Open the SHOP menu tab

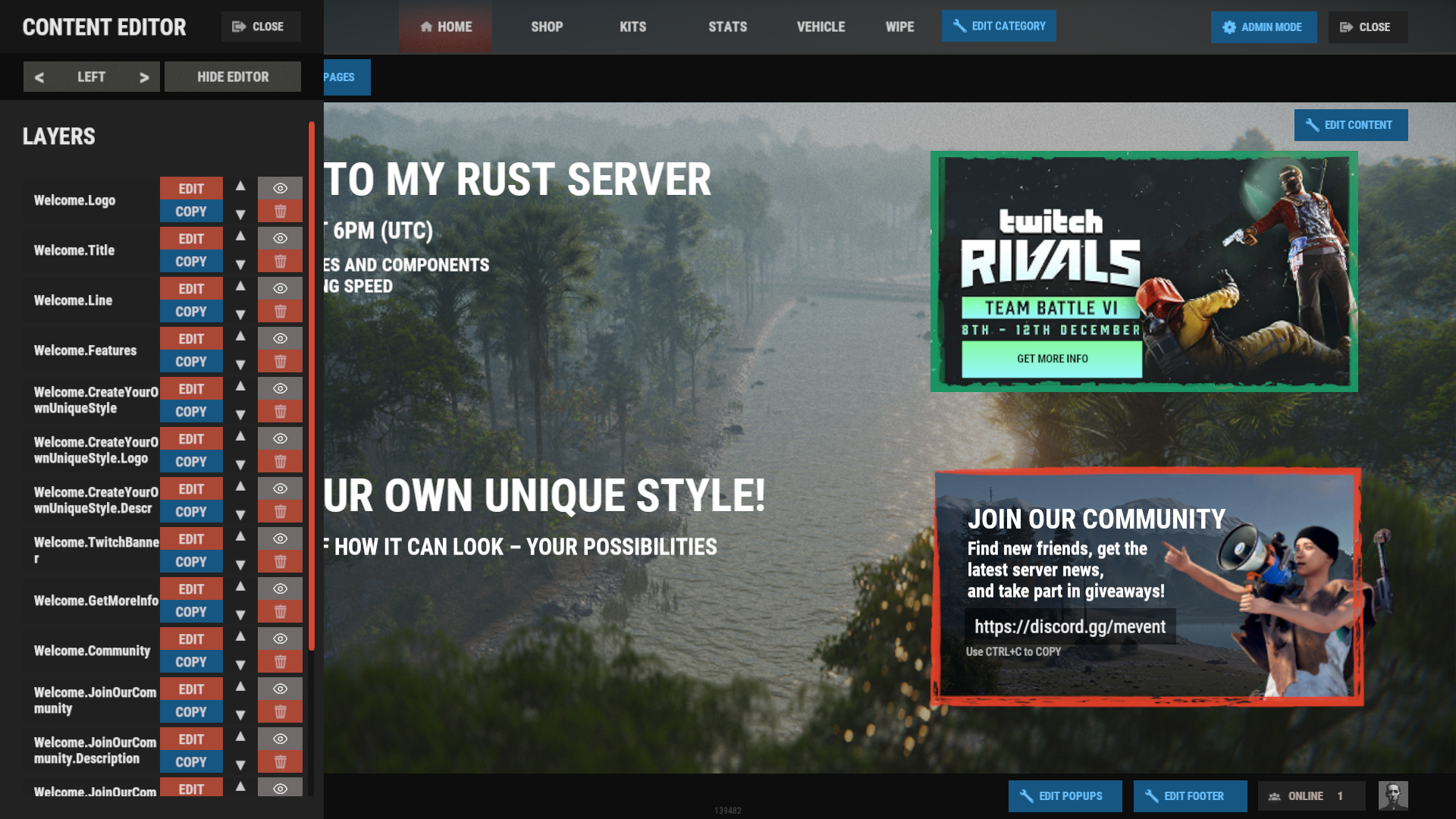(546, 27)
